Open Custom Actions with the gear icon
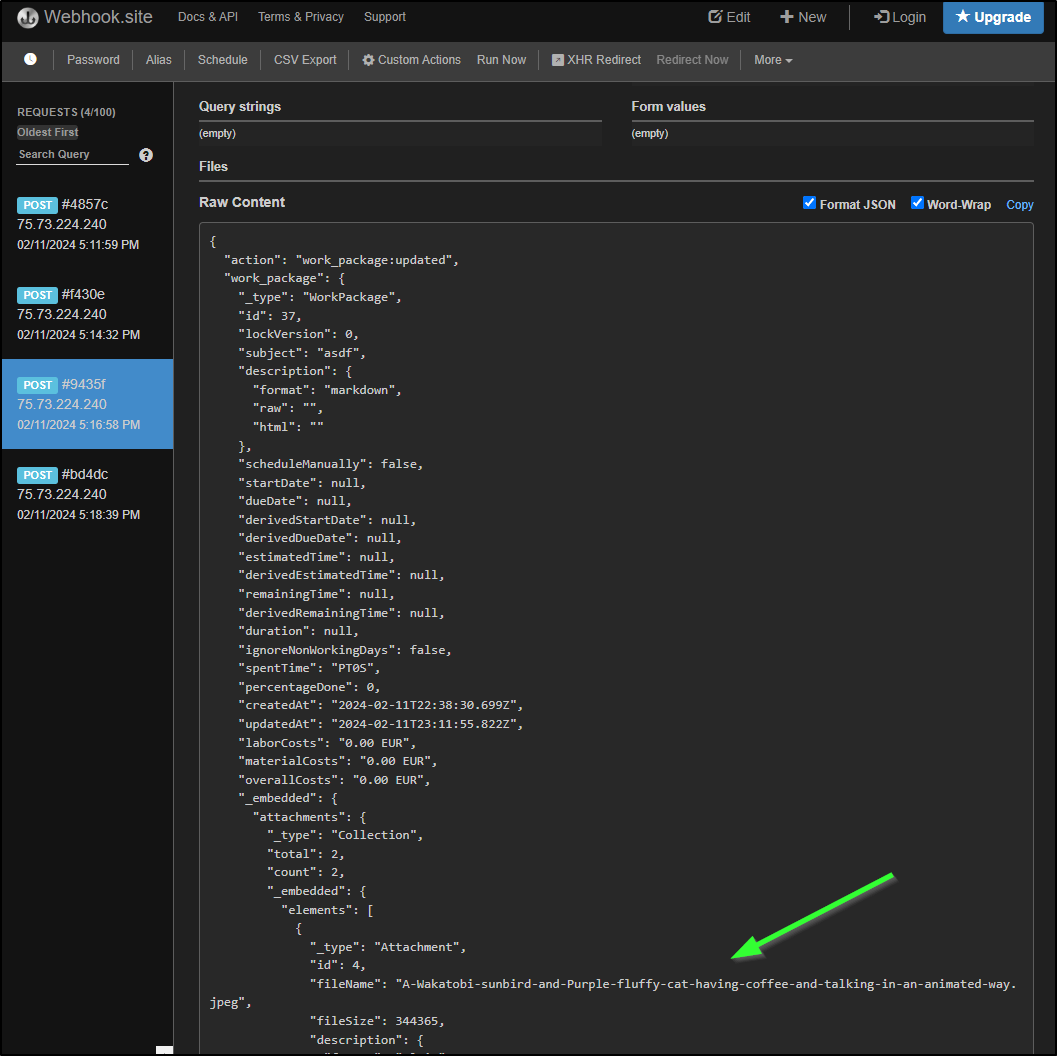 tap(411, 60)
